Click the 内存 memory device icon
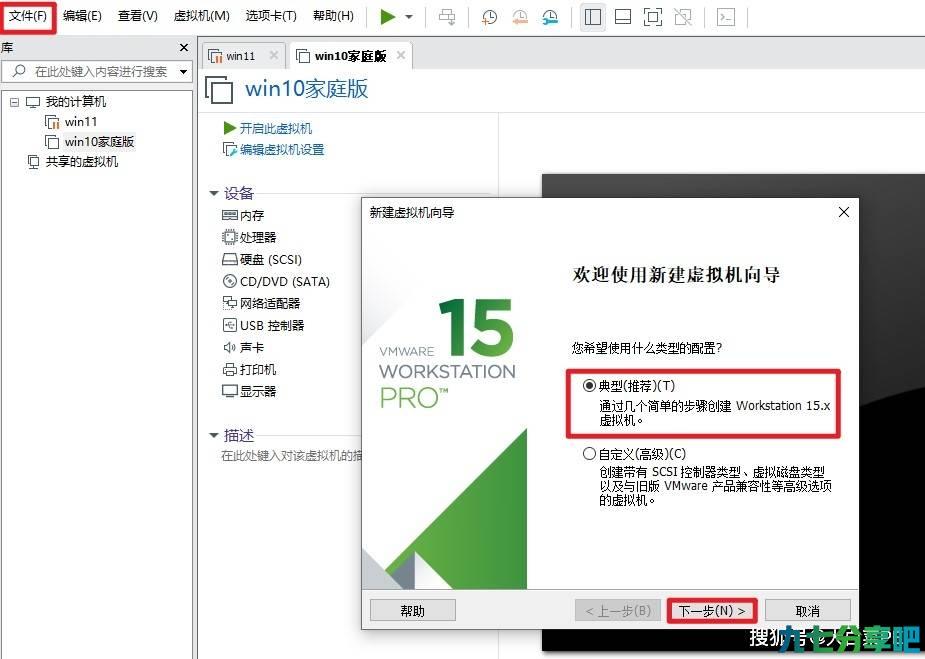The image size is (925, 659). [229, 215]
